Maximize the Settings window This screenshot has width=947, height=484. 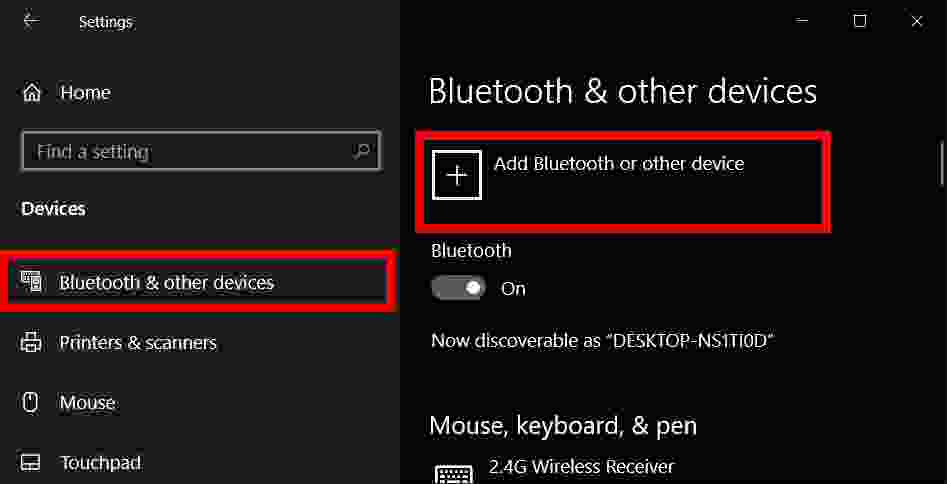tap(860, 21)
